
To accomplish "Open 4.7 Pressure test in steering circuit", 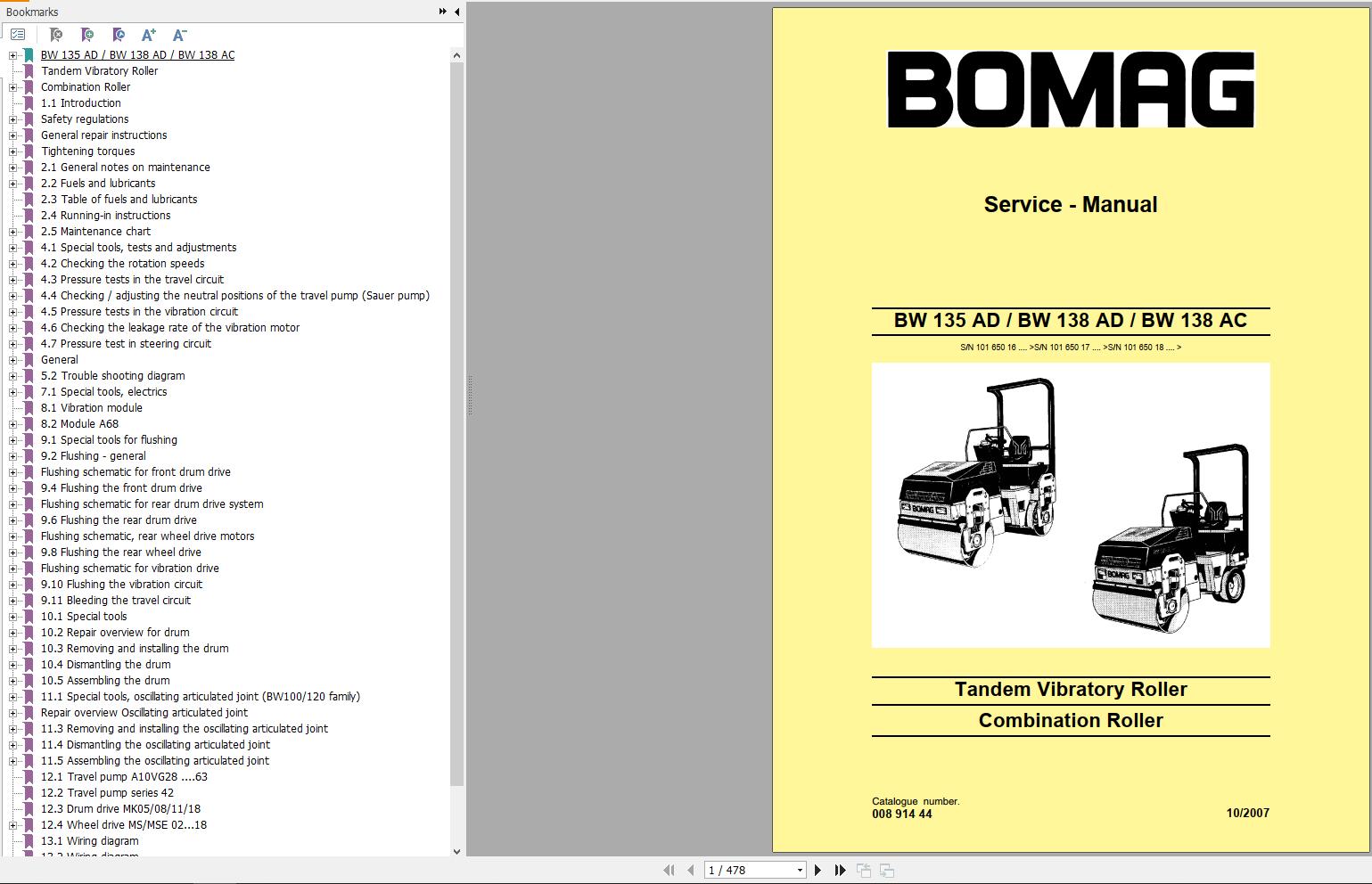I will tap(126, 344).
